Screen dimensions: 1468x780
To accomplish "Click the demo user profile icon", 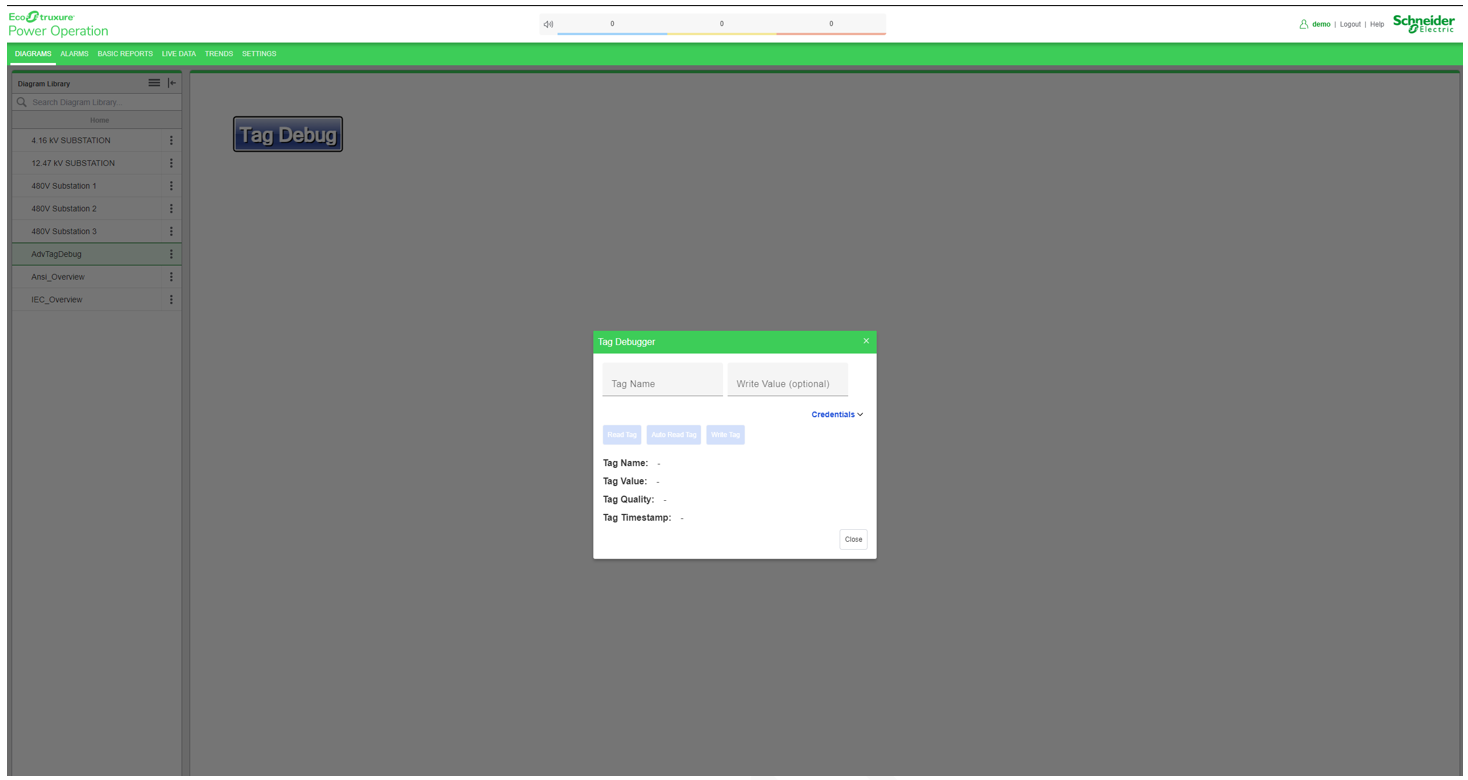I will point(1303,24).
